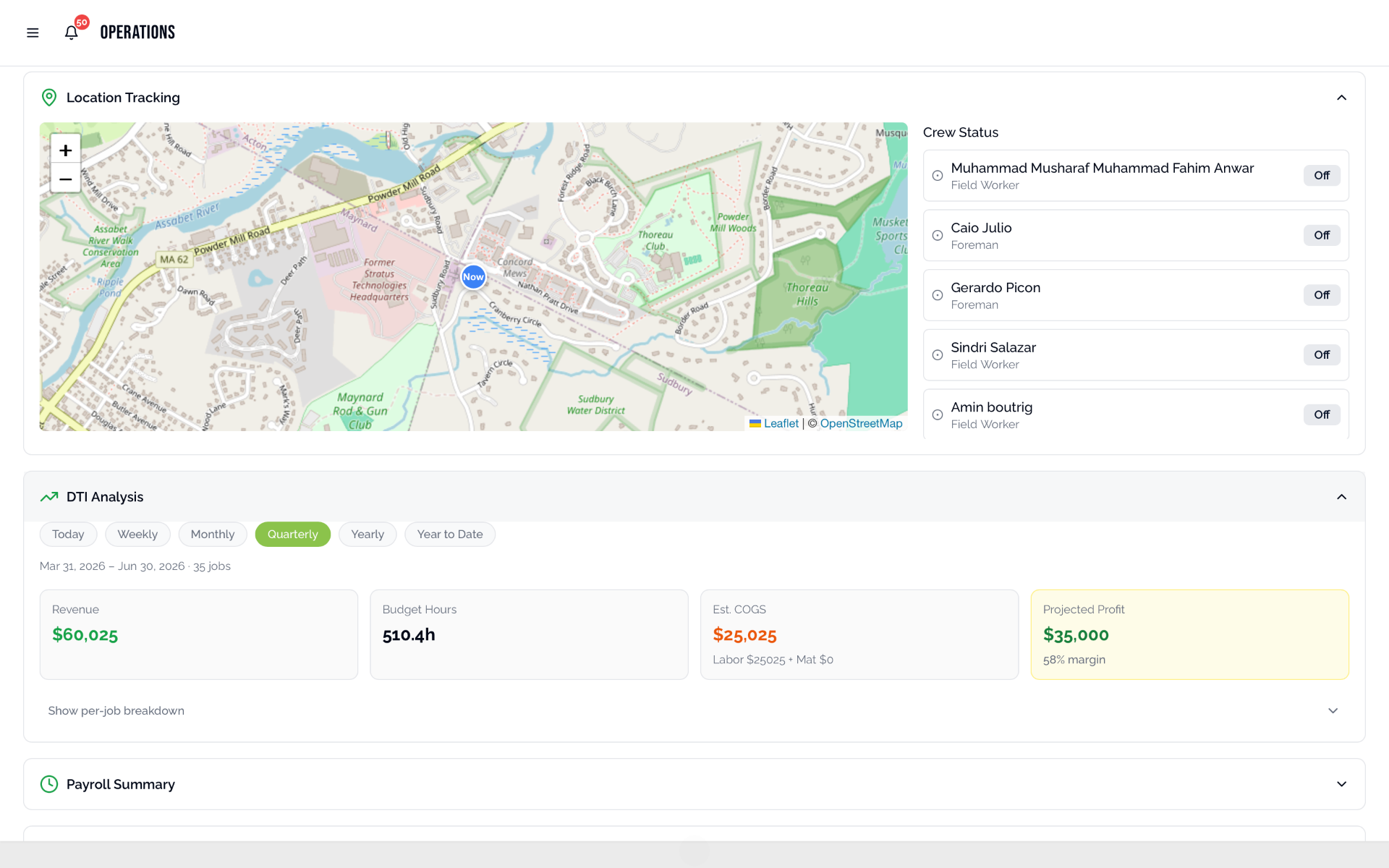Click the Muhammad Musharaf crew name
Image resolution: width=1389 pixels, height=868 pixels.
point(1103,169)
